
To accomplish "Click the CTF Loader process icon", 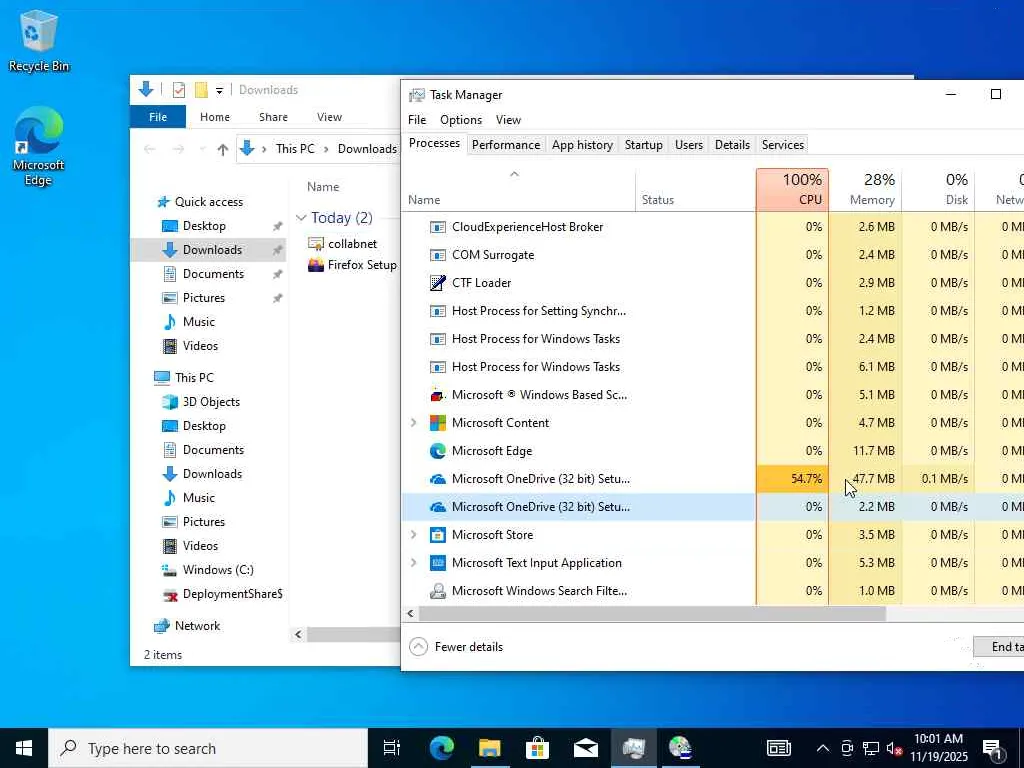I will point(438,283).
